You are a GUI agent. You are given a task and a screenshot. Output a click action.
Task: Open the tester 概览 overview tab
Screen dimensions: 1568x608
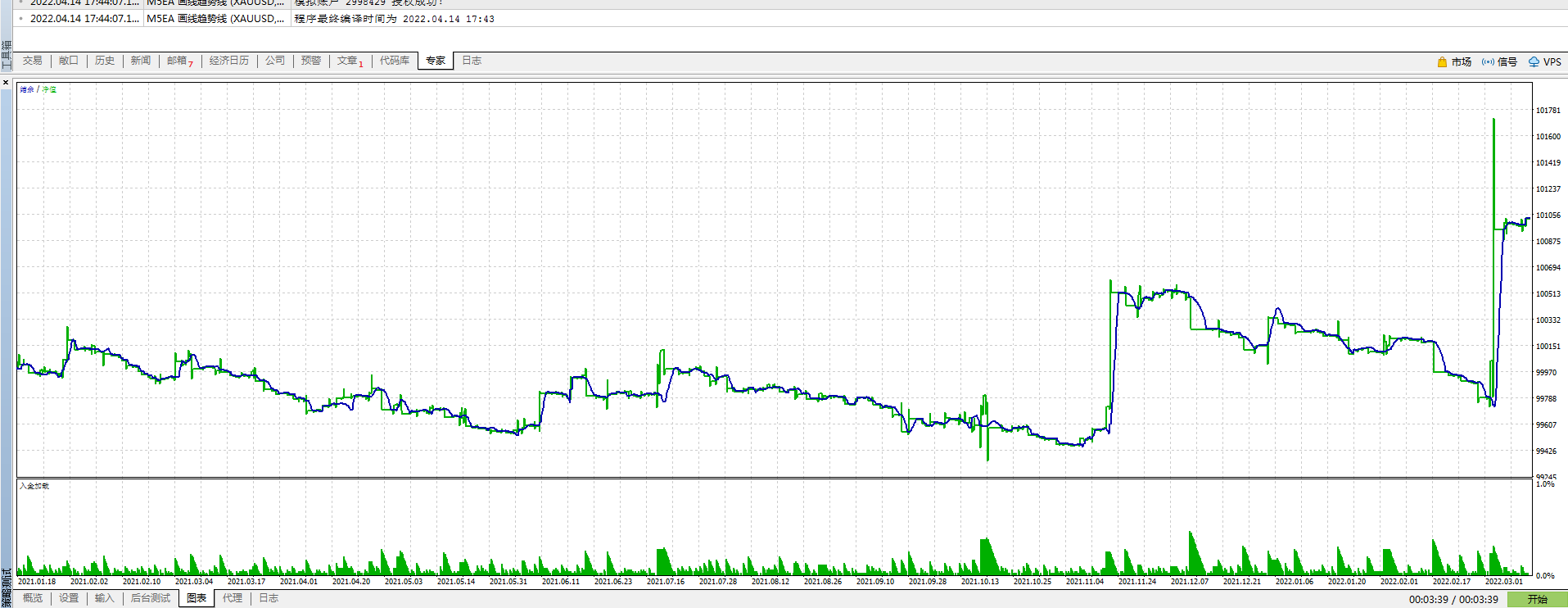click(x=33, y=598)
